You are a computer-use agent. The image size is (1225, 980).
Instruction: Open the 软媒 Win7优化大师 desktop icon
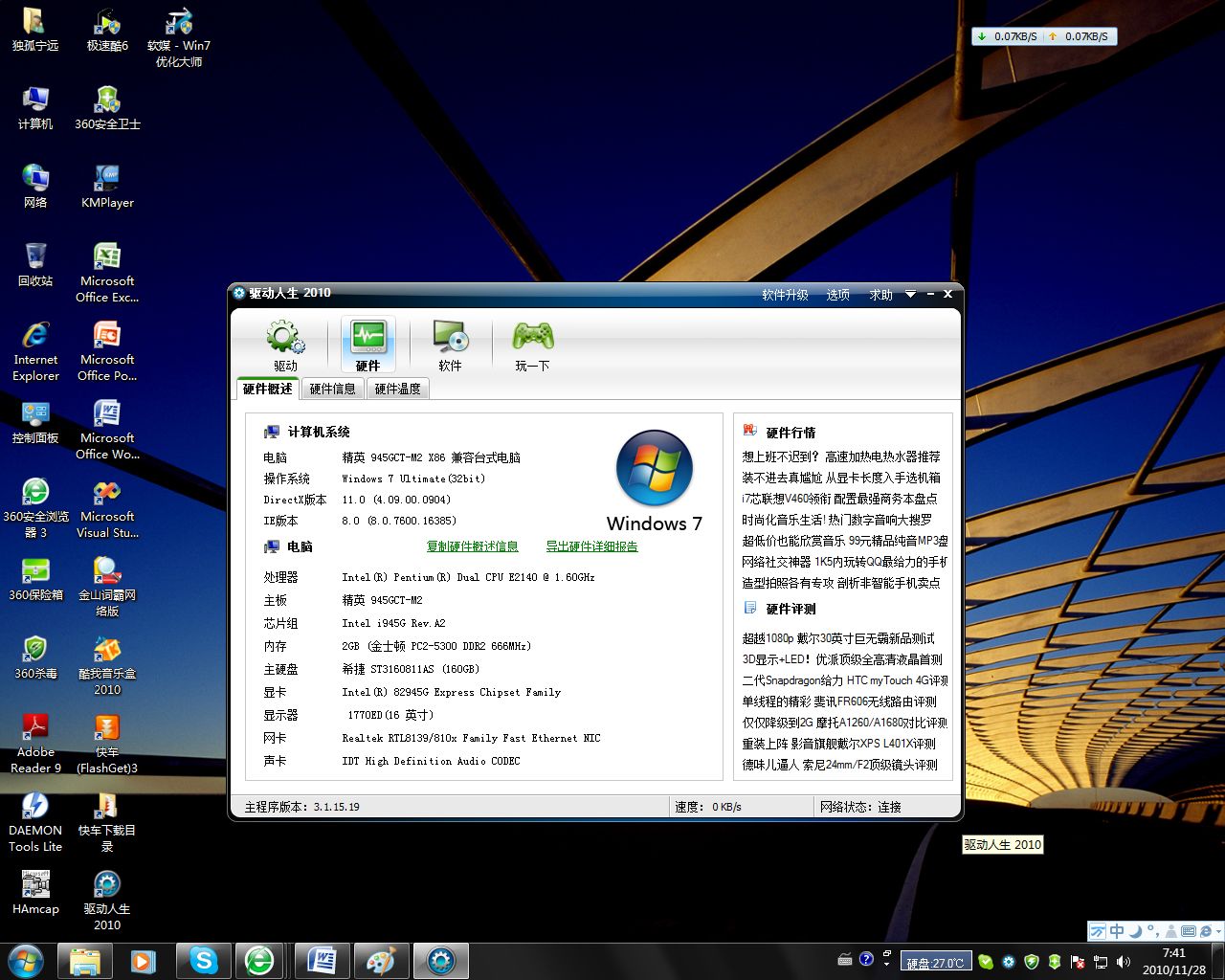[179, 37]
